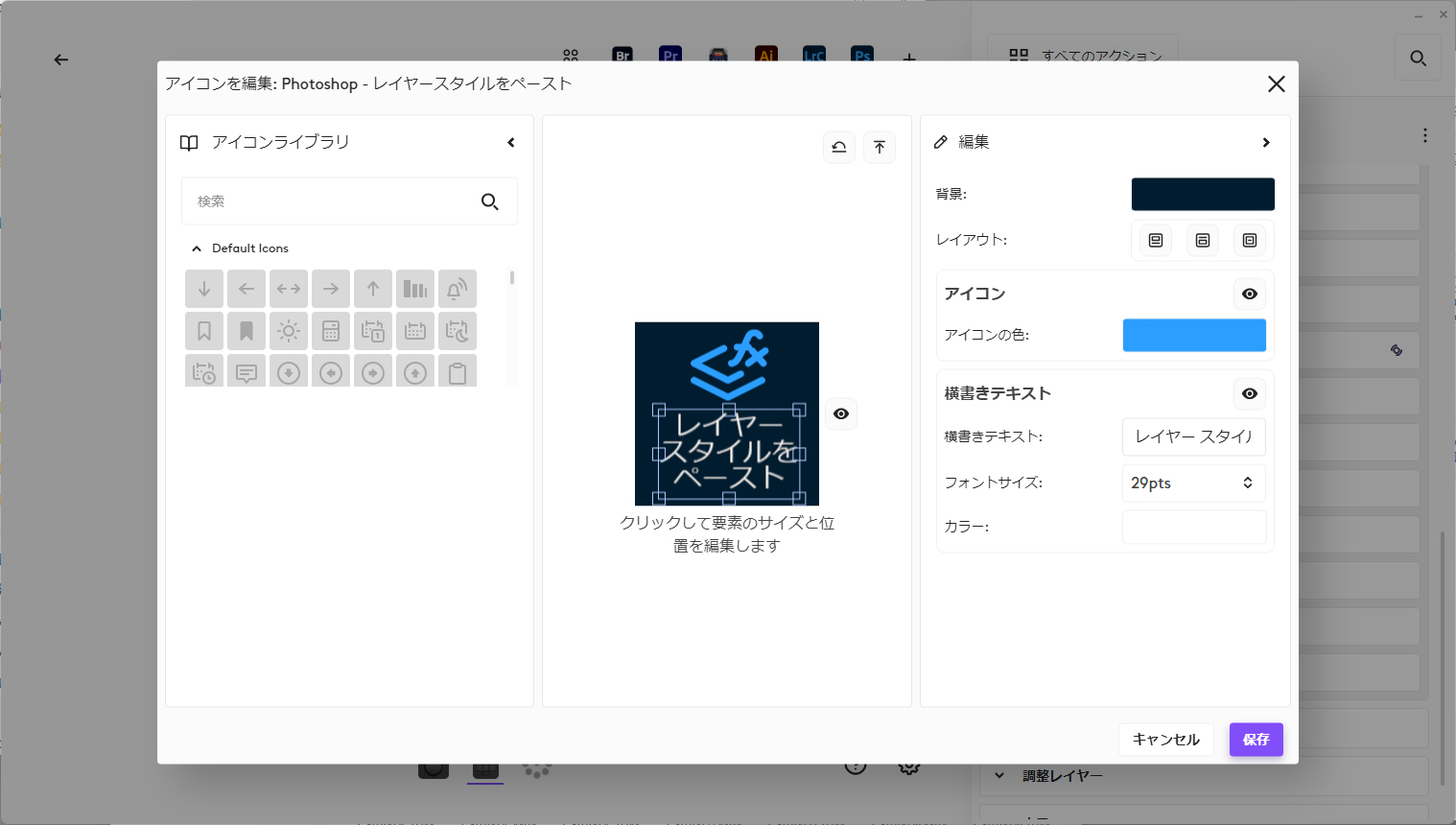This screenshot has height=825, width=1456.
Task: Click the blue アイコンの色 color swatch
Action: click(1194, 335)
